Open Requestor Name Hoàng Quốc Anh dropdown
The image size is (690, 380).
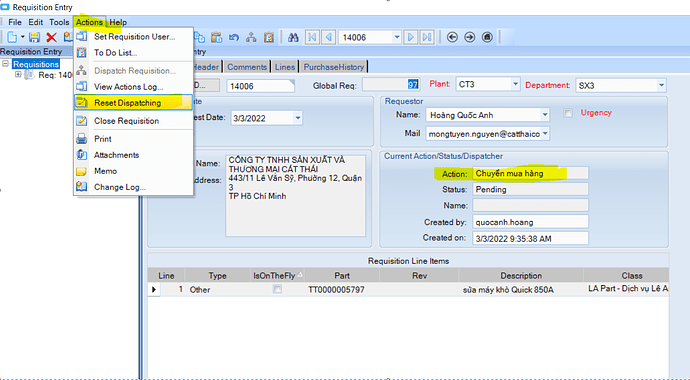pyautogui.click(x=545, y=115)
